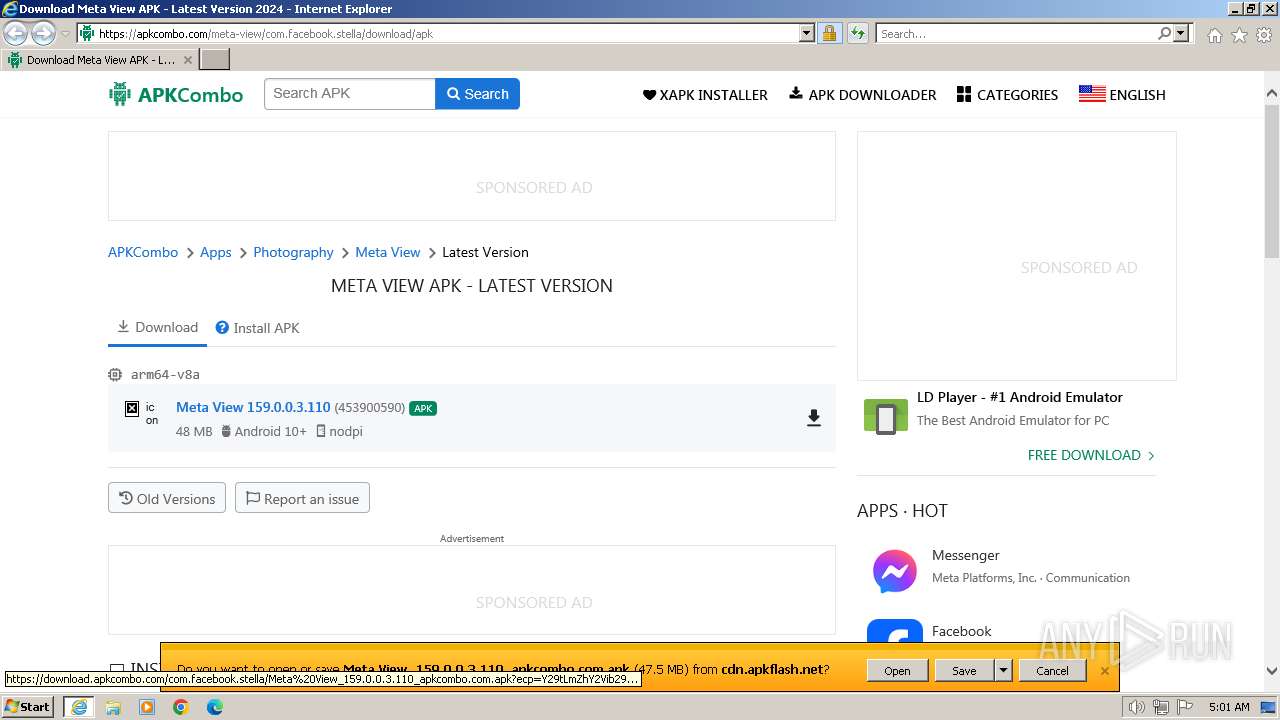Click the download arrow icon for Meta View

pyautogui.click(x=814, y=418)
